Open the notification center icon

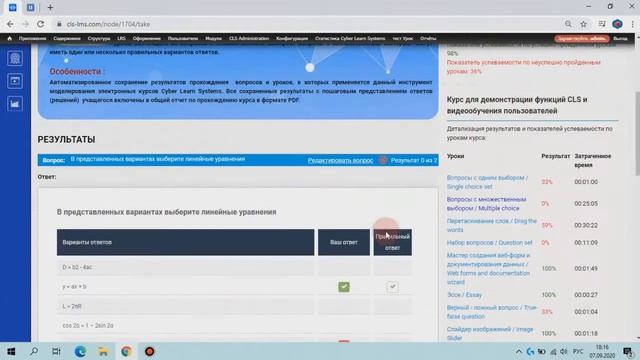628,351
